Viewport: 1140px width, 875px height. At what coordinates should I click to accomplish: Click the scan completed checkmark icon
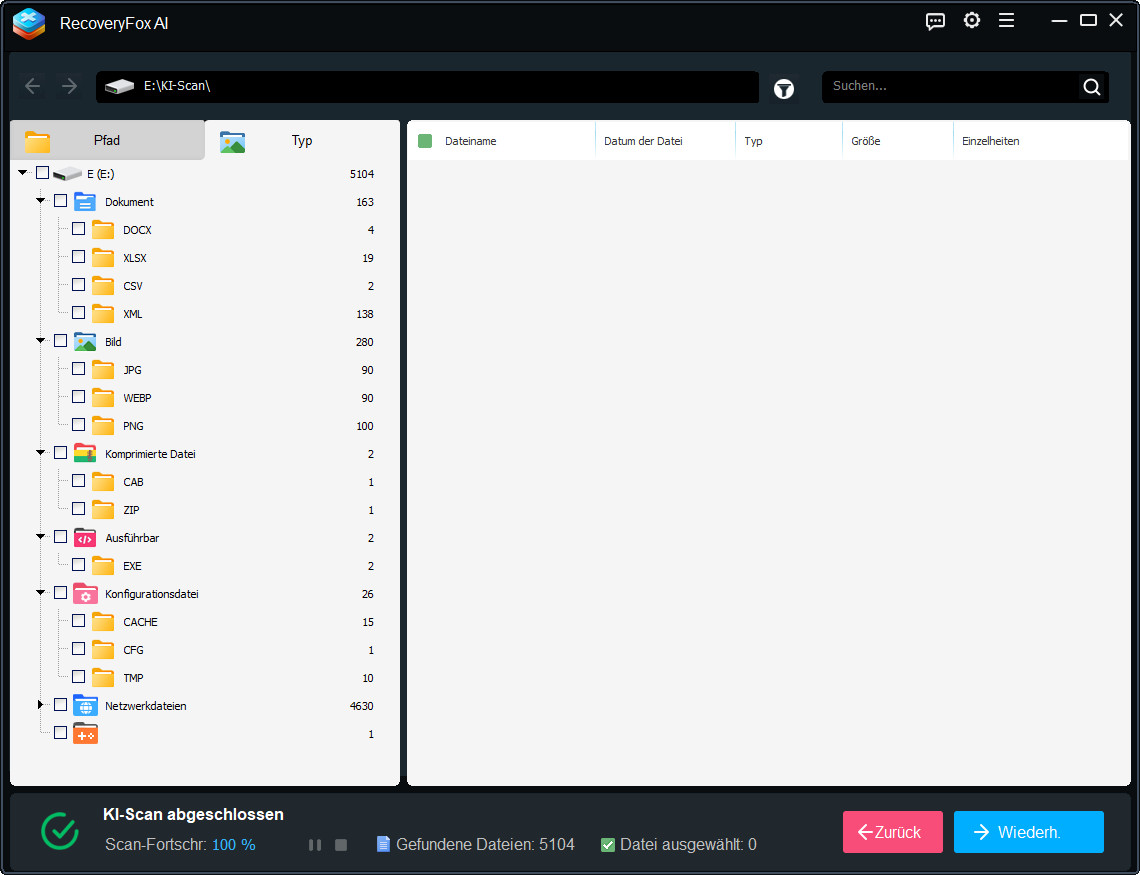(60, 830)
